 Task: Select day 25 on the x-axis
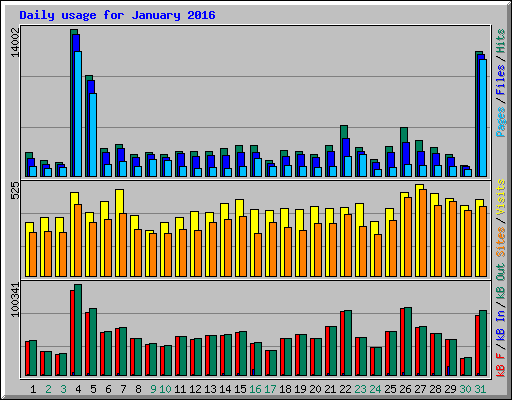[390, 389]
